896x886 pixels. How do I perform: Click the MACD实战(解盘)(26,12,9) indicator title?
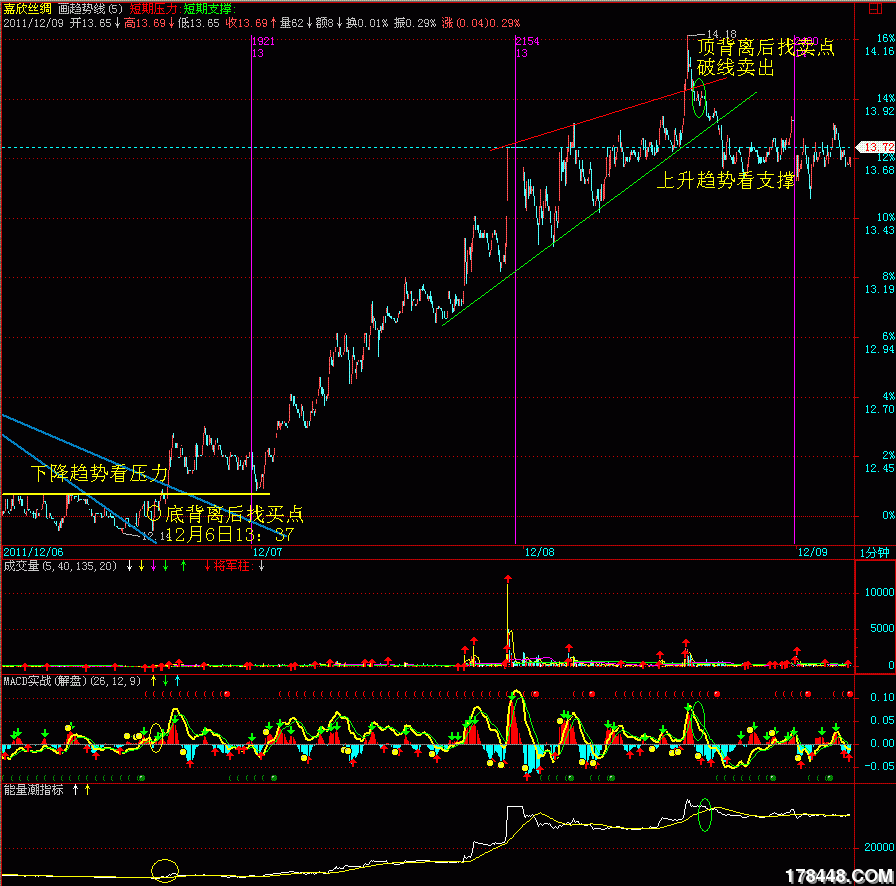tap(72, 681)
